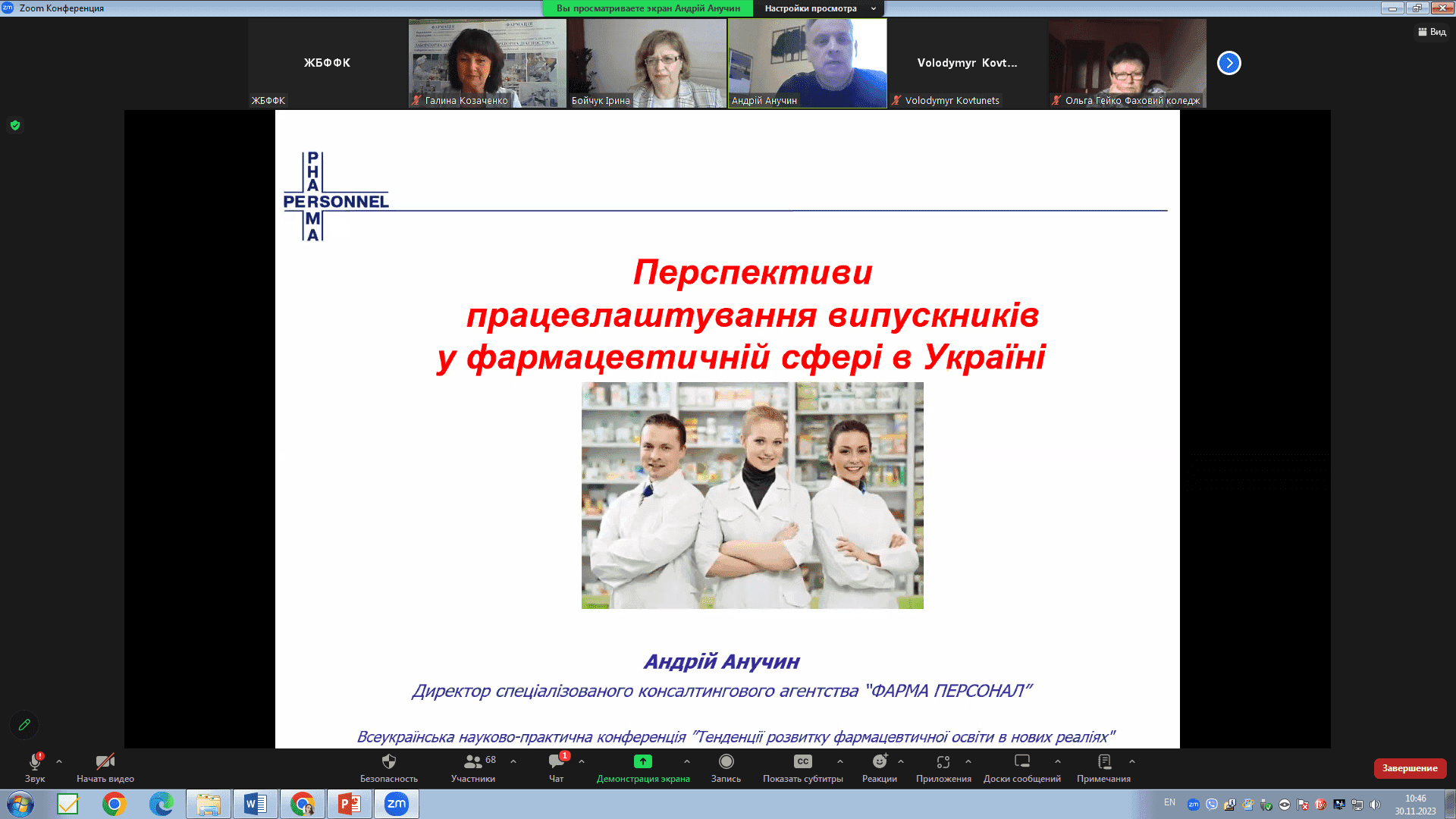The width and height of the screenshot is (1456, 819).
Task: Start recording with Запись
Action: click(x=726, y=767)
